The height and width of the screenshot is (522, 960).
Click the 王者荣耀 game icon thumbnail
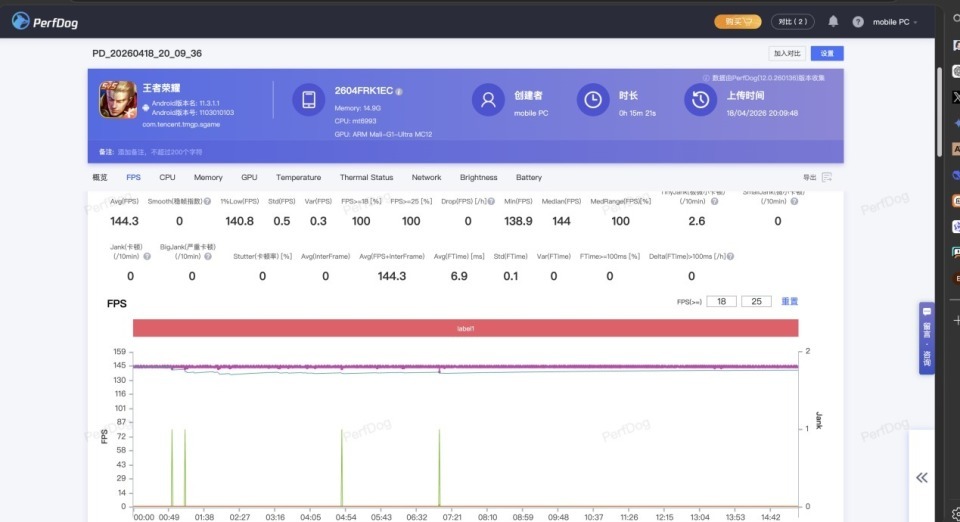tap(118, 99)
